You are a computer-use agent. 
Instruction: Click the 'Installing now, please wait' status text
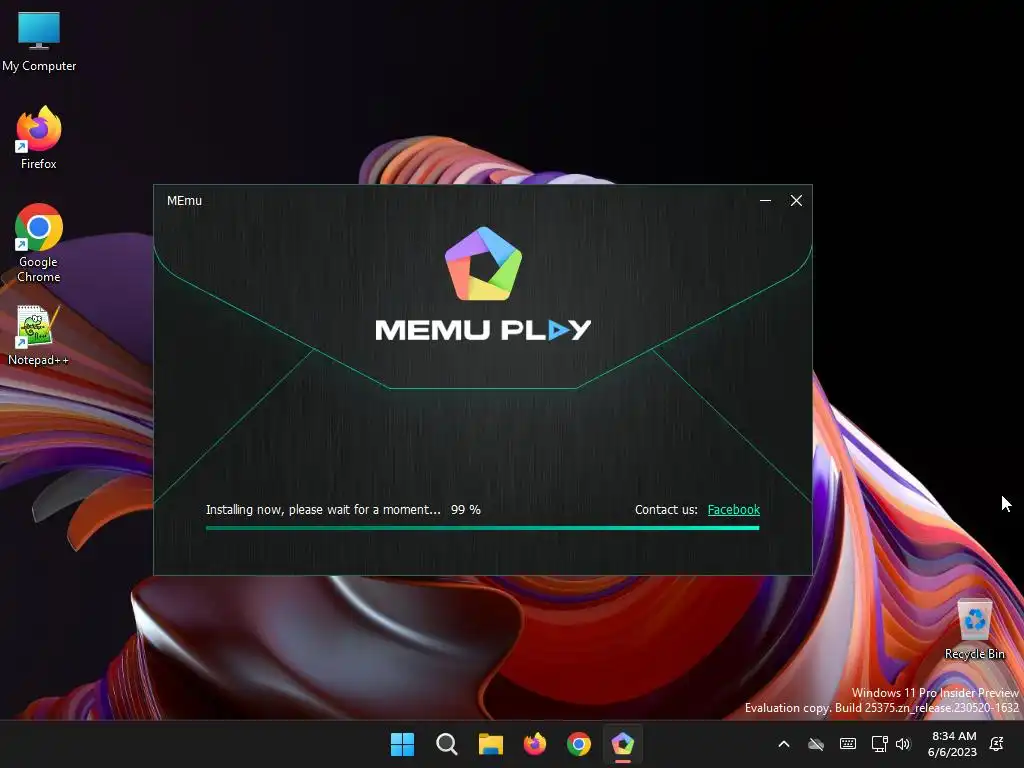(x=323, y=509)
